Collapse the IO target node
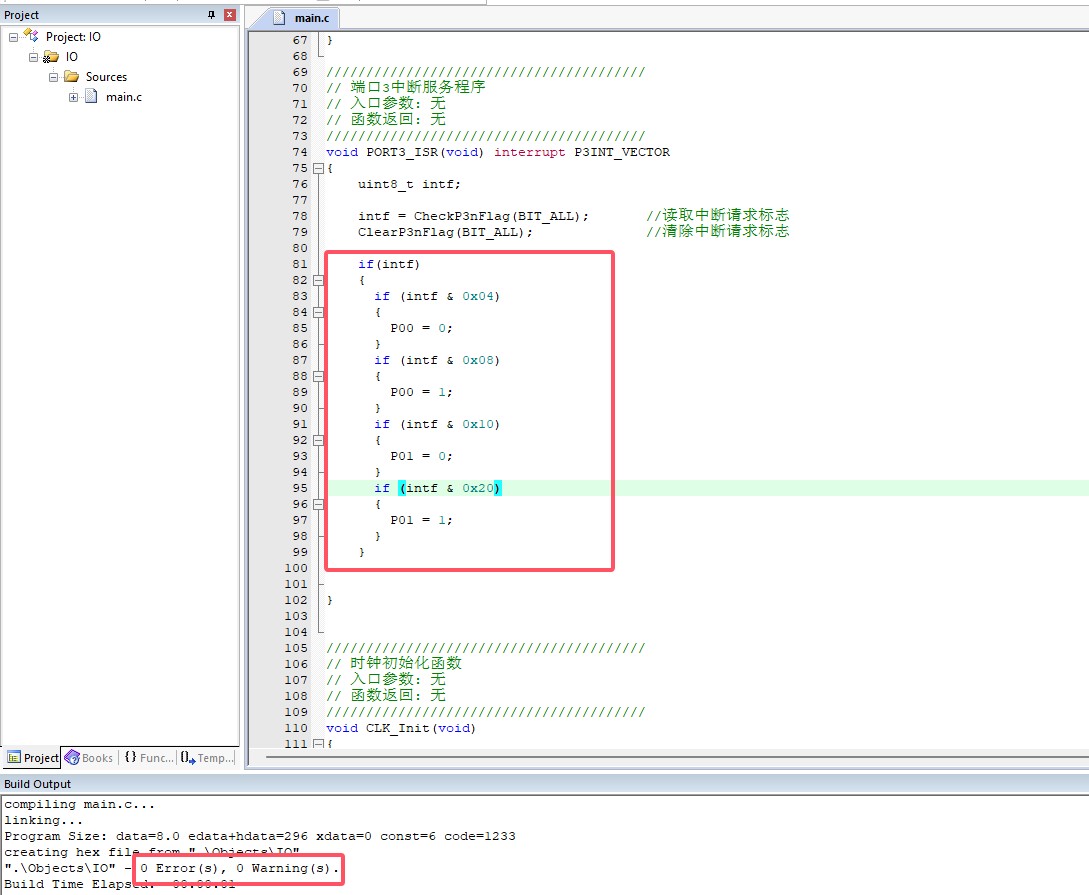The height and width of the screenshot is (895, 1089). [33, 57]
